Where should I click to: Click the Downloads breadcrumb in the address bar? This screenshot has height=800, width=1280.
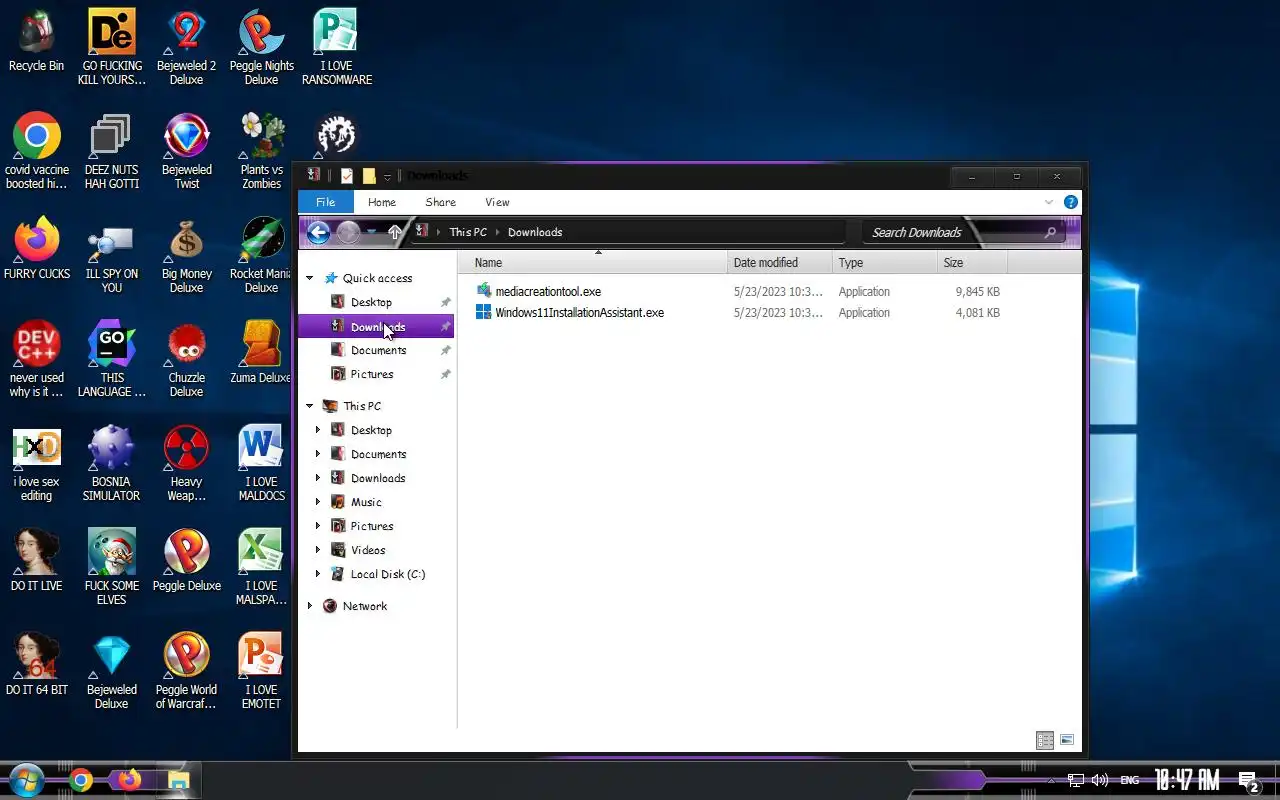point(535,232)
